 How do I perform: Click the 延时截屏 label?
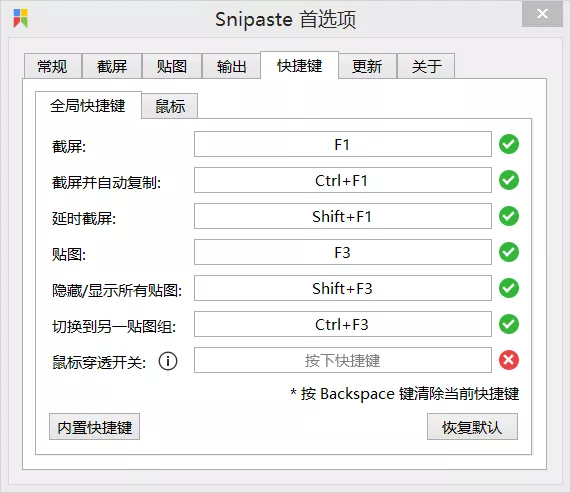point(84,218)
